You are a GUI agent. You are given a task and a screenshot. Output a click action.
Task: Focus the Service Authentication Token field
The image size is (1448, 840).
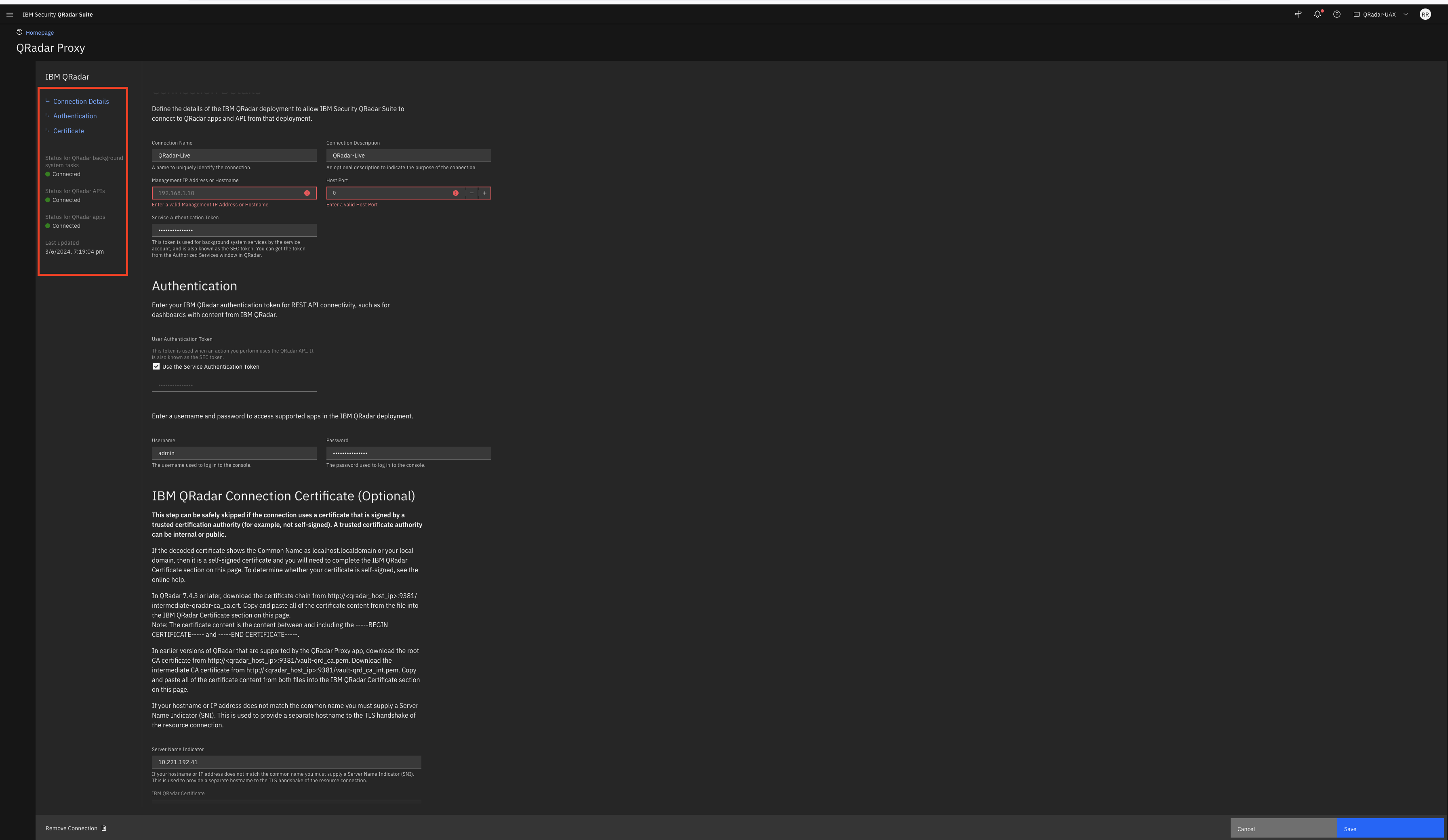(x=234, y=230)
